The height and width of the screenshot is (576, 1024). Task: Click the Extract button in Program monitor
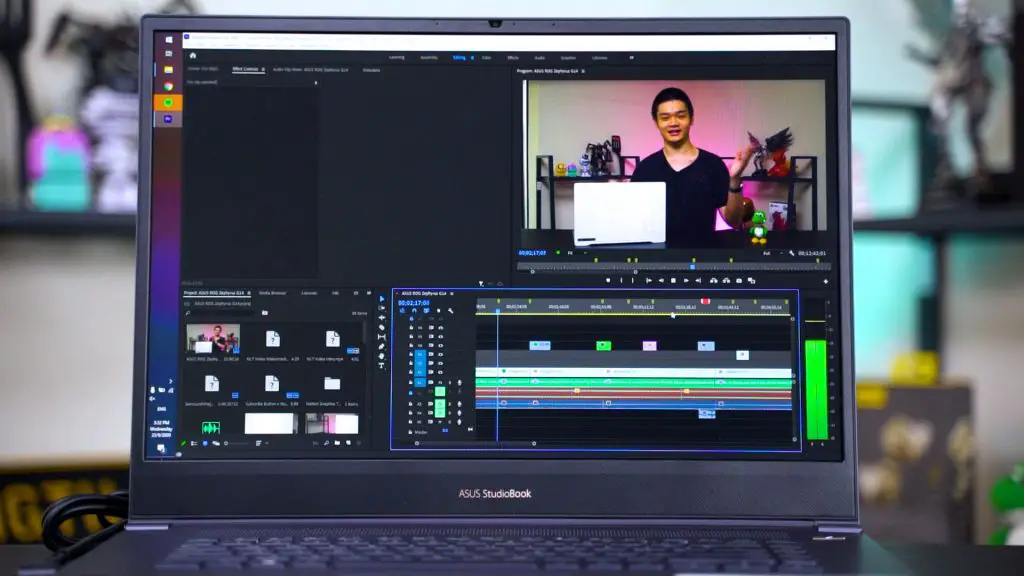(x=726, y=281)
